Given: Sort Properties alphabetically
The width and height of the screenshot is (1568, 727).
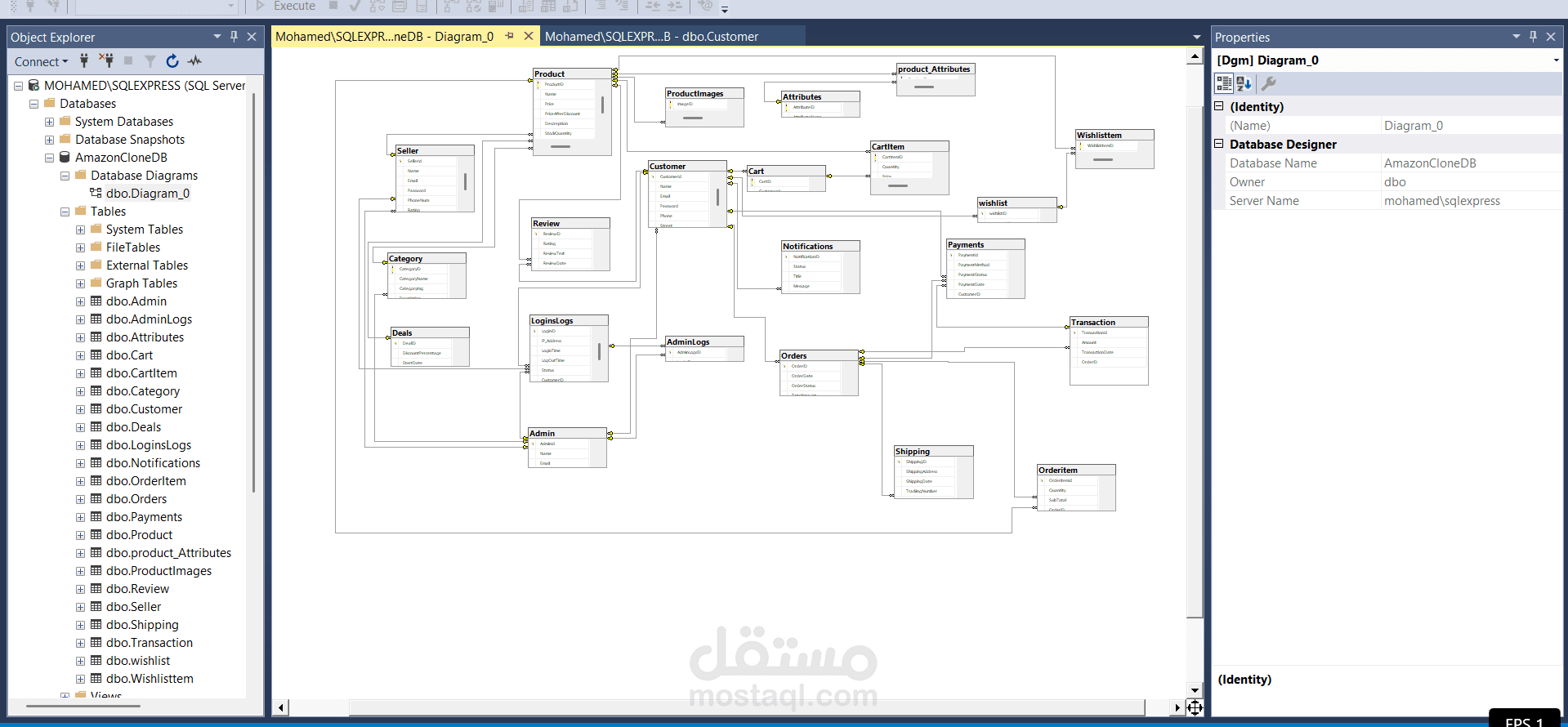Looking at the screenshot, I should pyautogui.click(x=1244, y=83).
